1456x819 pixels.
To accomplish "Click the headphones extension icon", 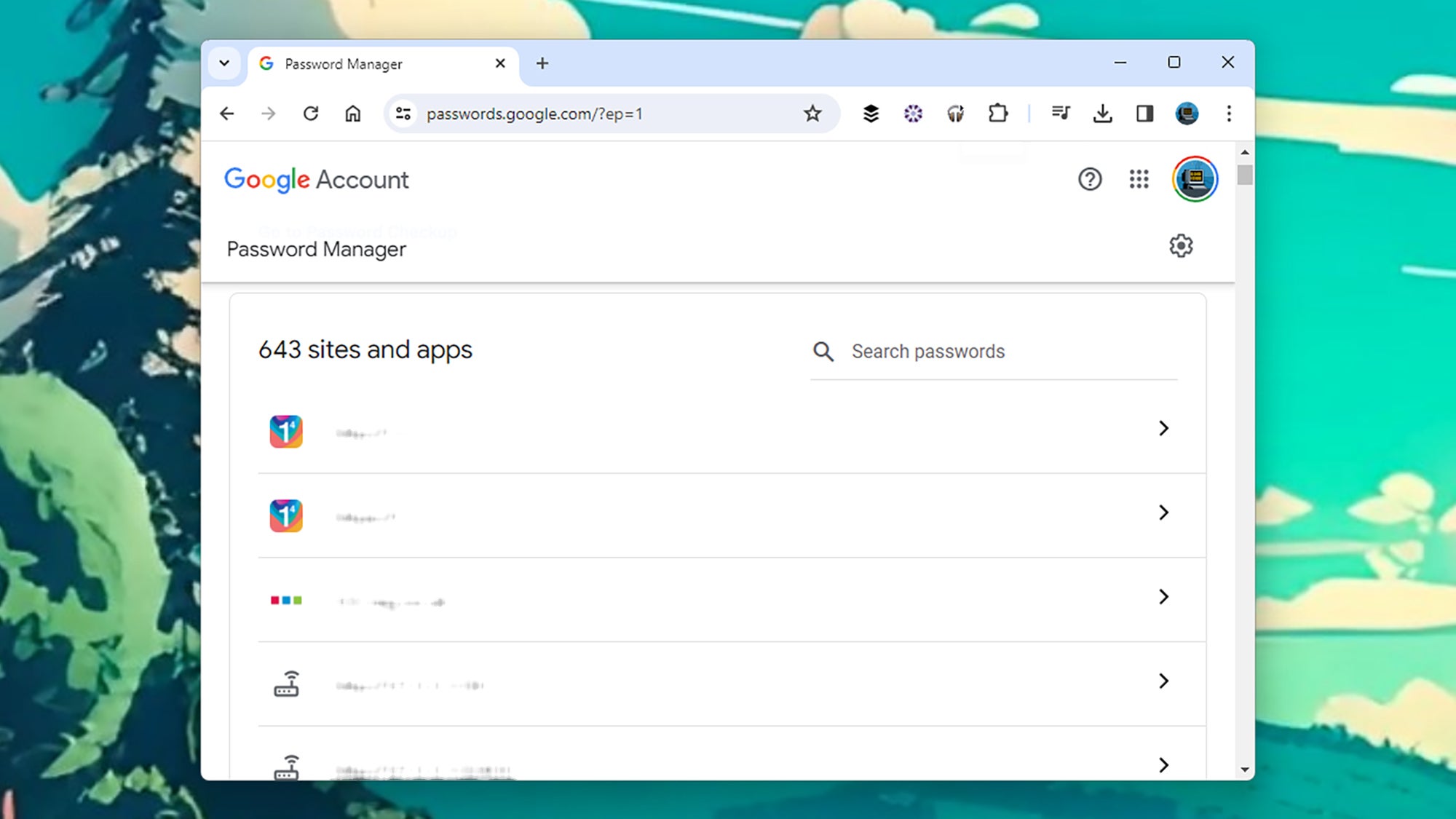I will coord(955,114).
